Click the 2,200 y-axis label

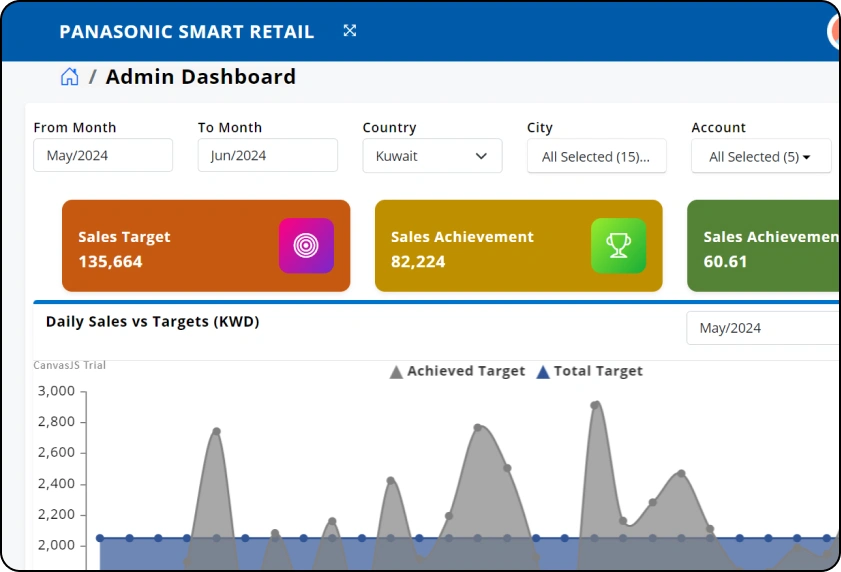click(x=56, y=515)
